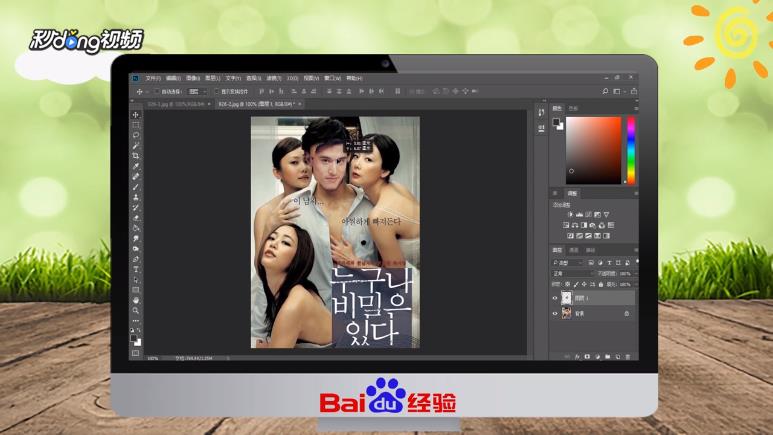Select the Rectangle shape tool
Image resolution: width=773 pixels, height=435 pixels.
click(136, 290)
